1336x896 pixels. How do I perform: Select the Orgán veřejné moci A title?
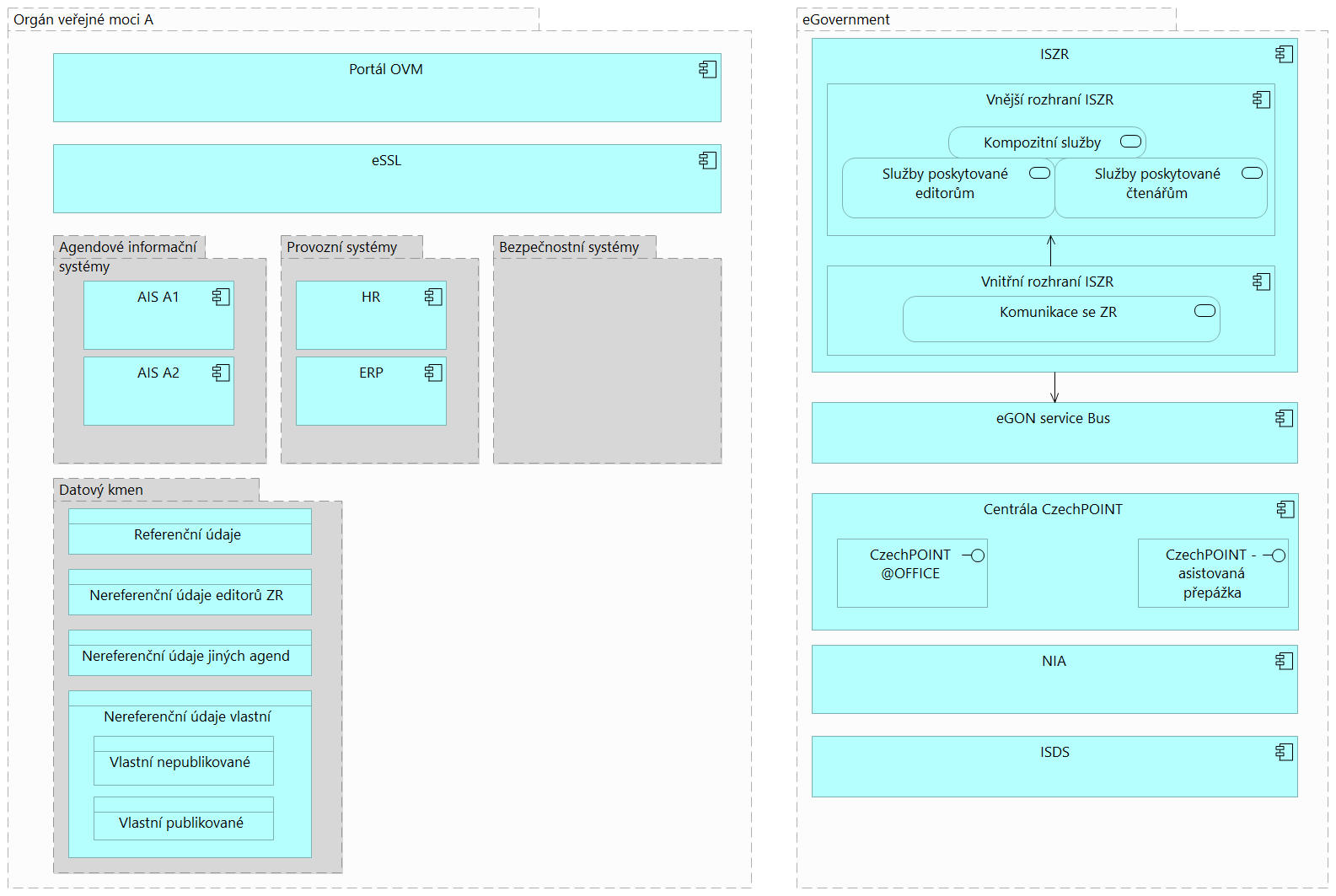(x=83, y=19)
